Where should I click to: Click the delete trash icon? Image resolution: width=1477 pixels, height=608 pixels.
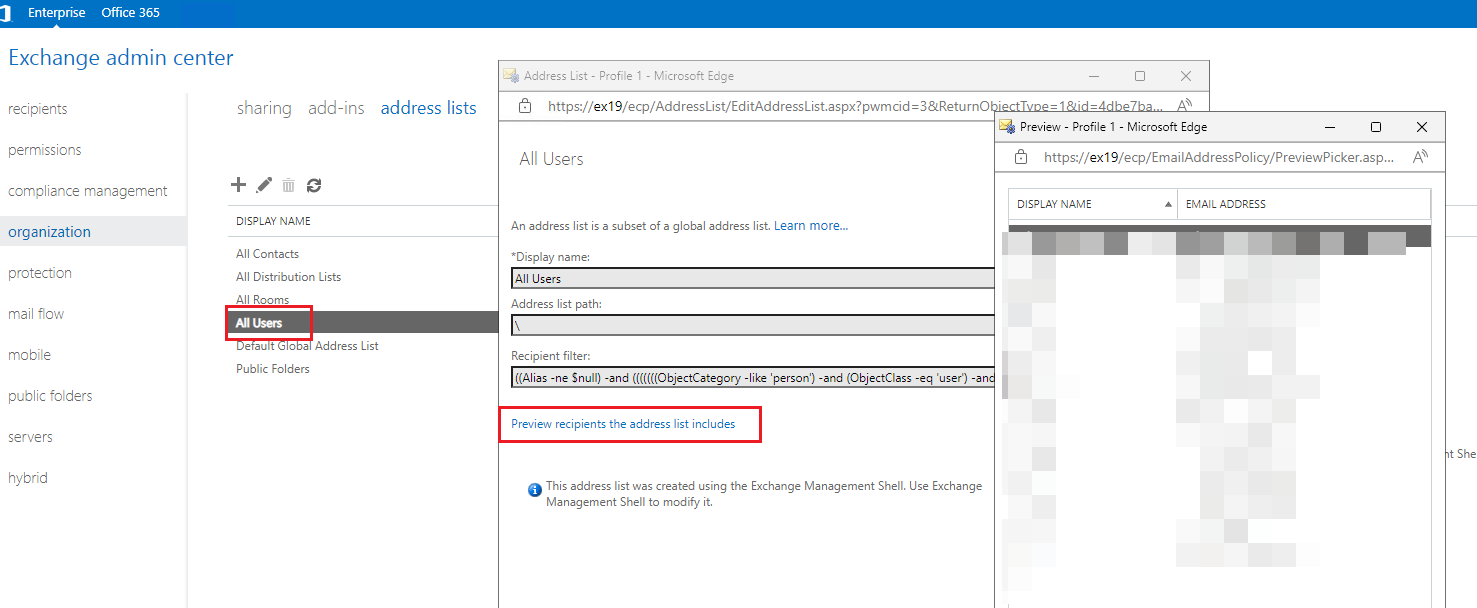(289, 185)
